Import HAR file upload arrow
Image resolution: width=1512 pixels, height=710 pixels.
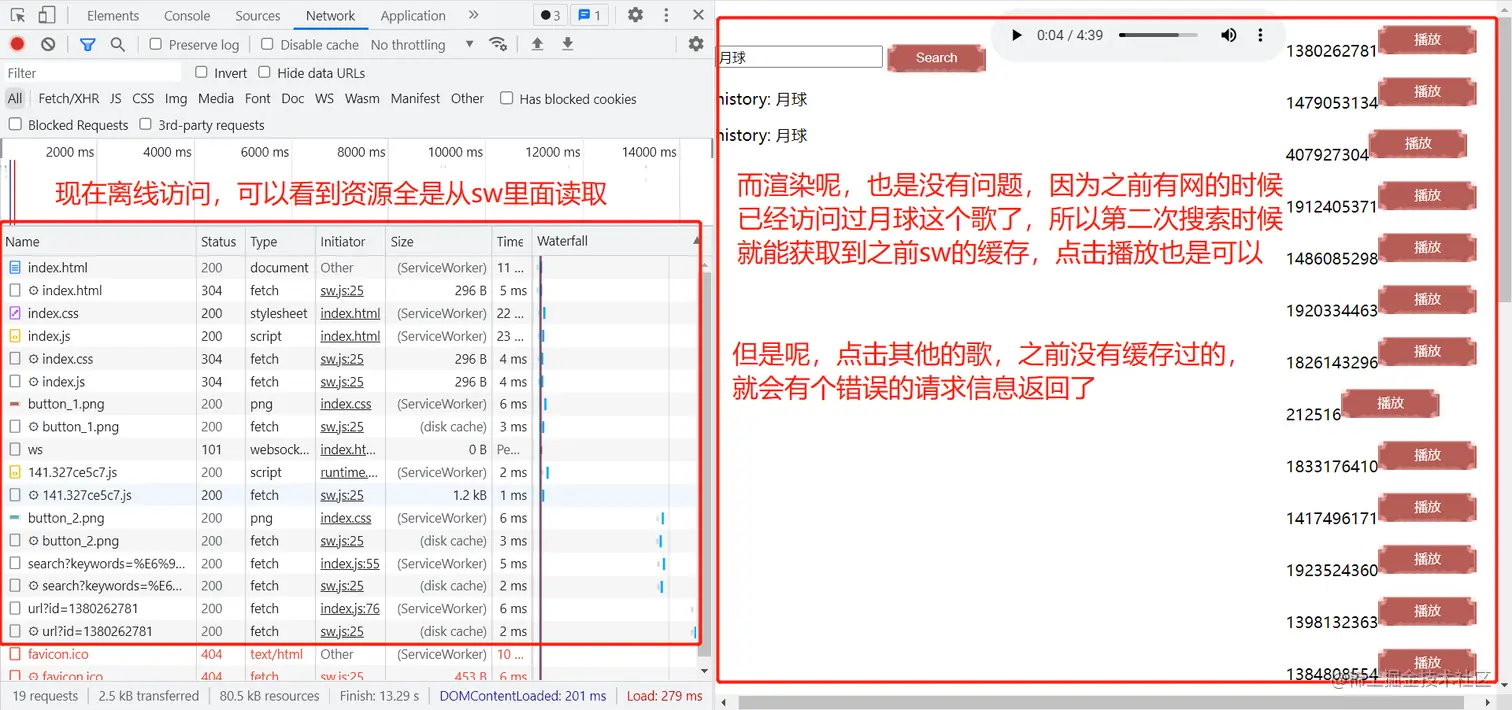(x=537, y=44)
